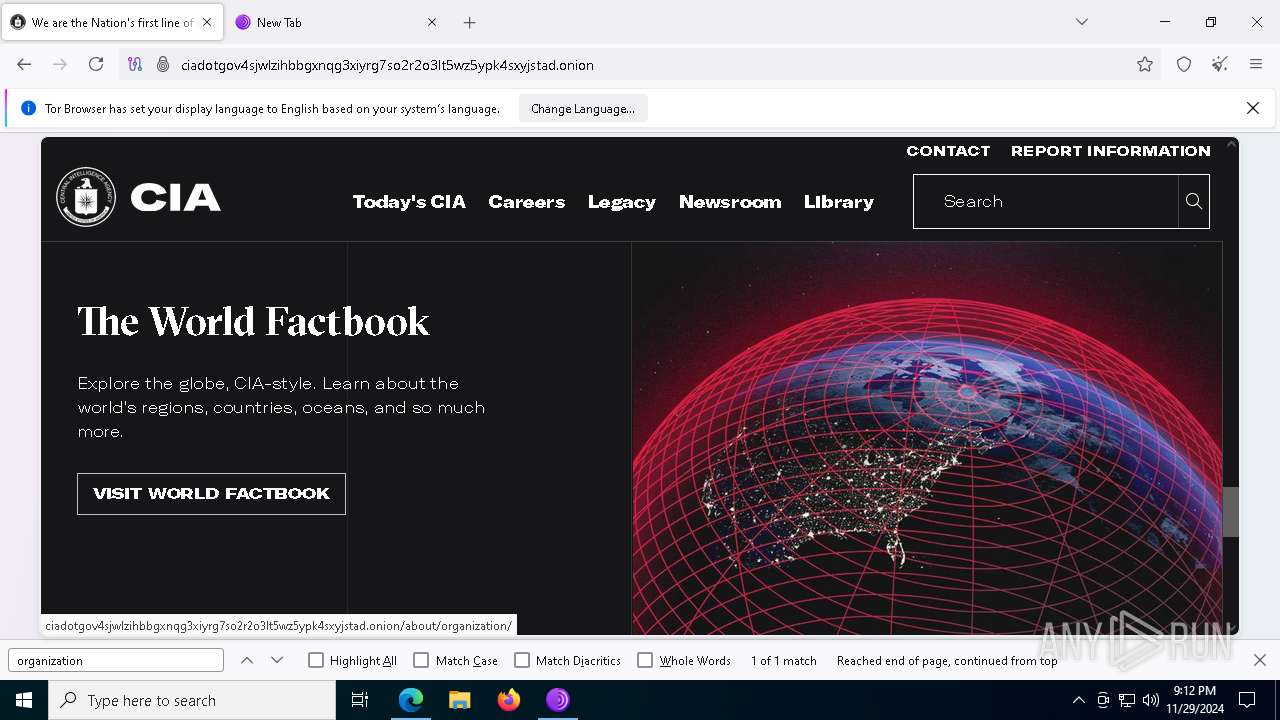Open the Newsroom menu
Screen dimensions: 1280x720
point(730,202)
